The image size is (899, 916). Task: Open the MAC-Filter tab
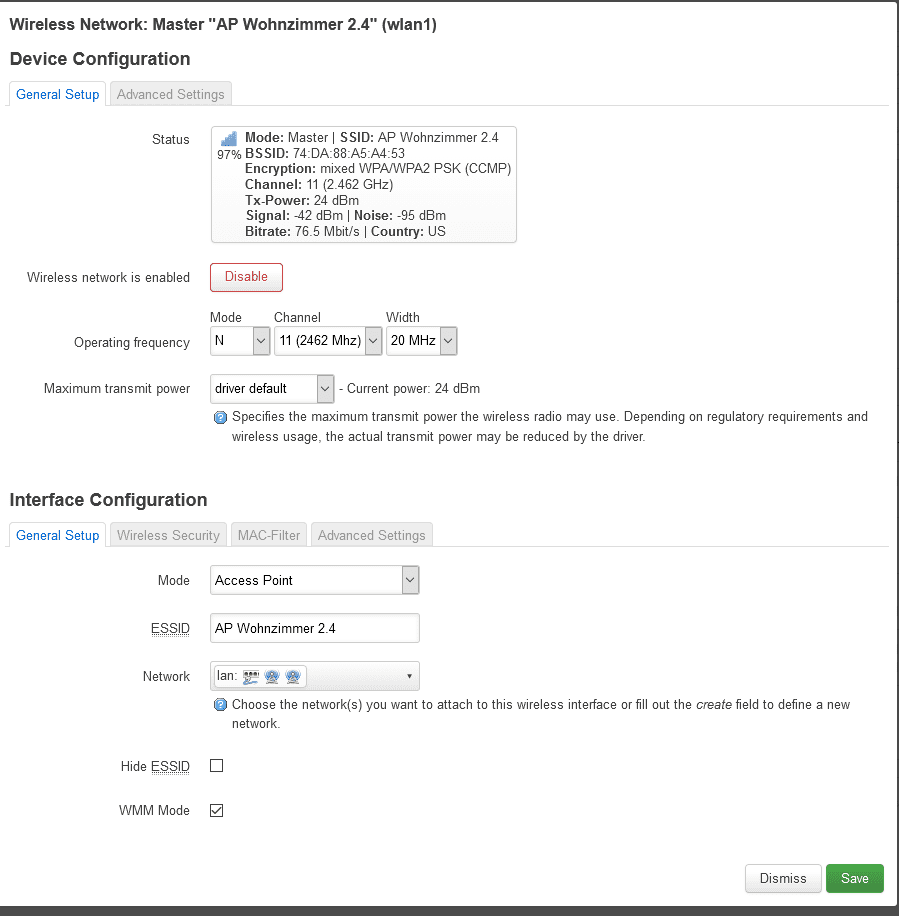coord(268,535)
